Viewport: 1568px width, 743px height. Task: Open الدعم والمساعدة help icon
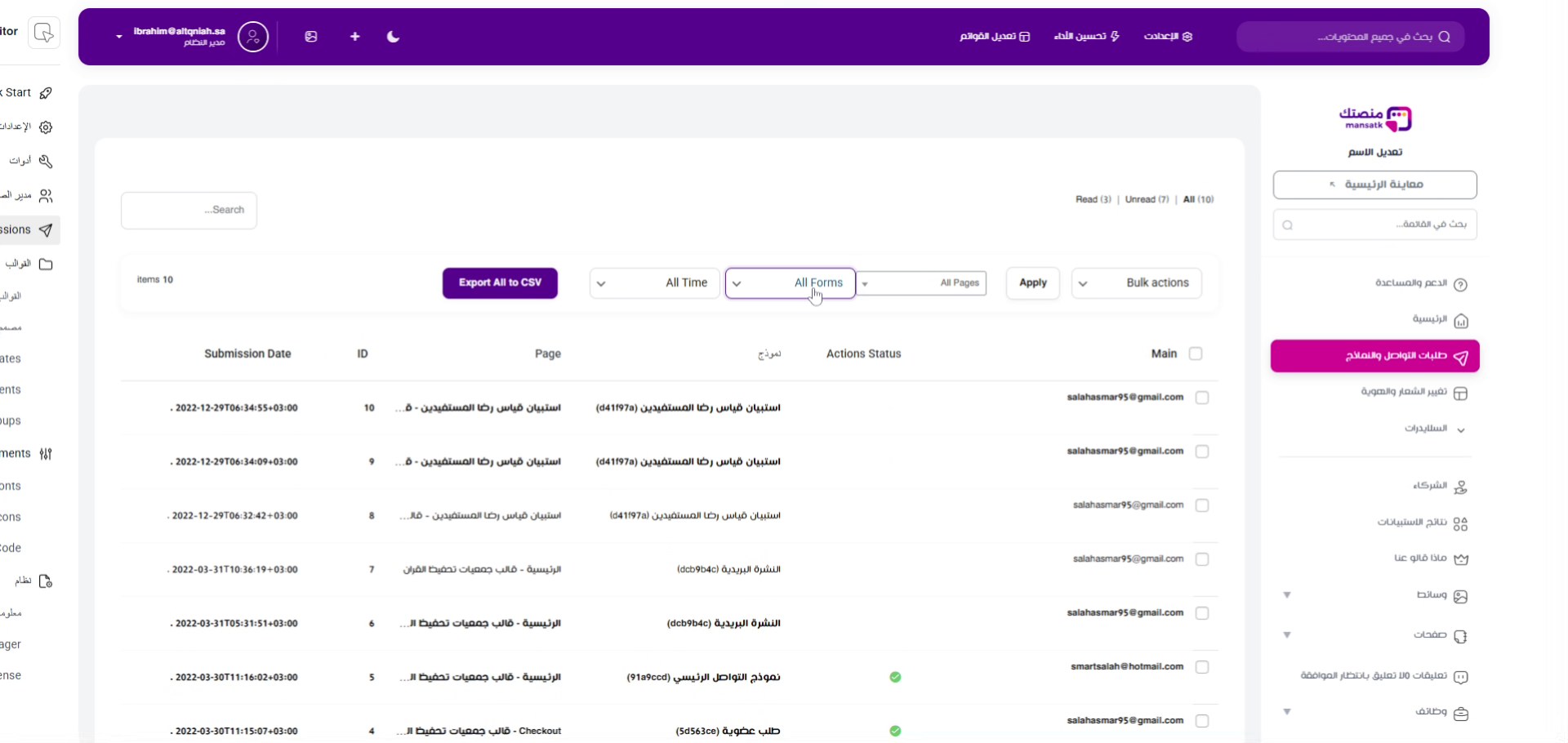(x=1460, y=284)
